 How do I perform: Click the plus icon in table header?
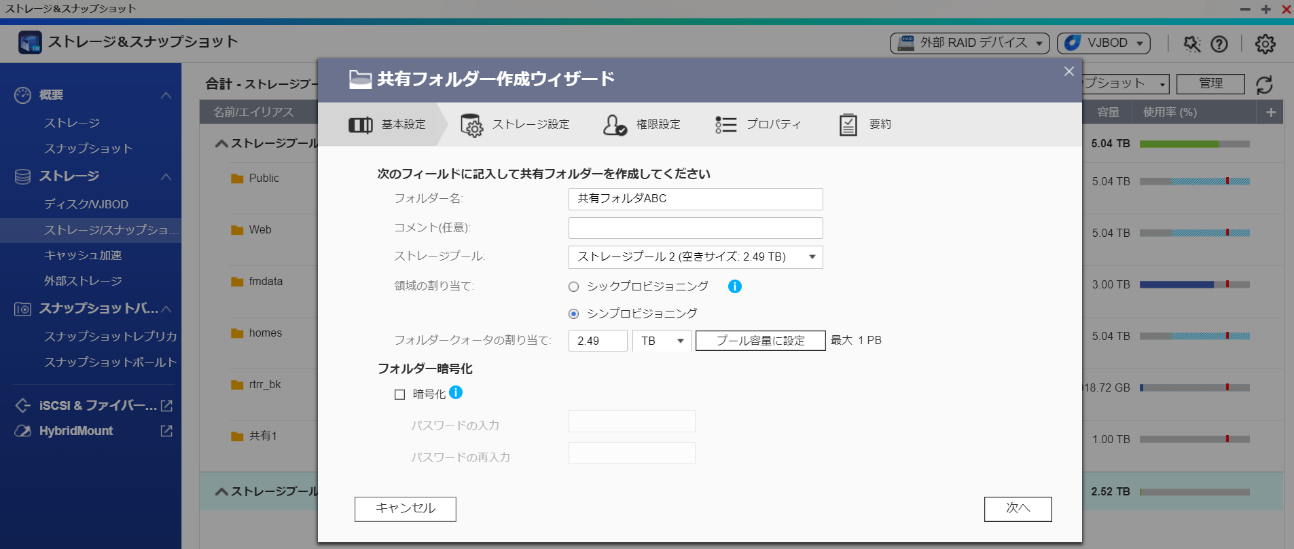point(1271,112)
